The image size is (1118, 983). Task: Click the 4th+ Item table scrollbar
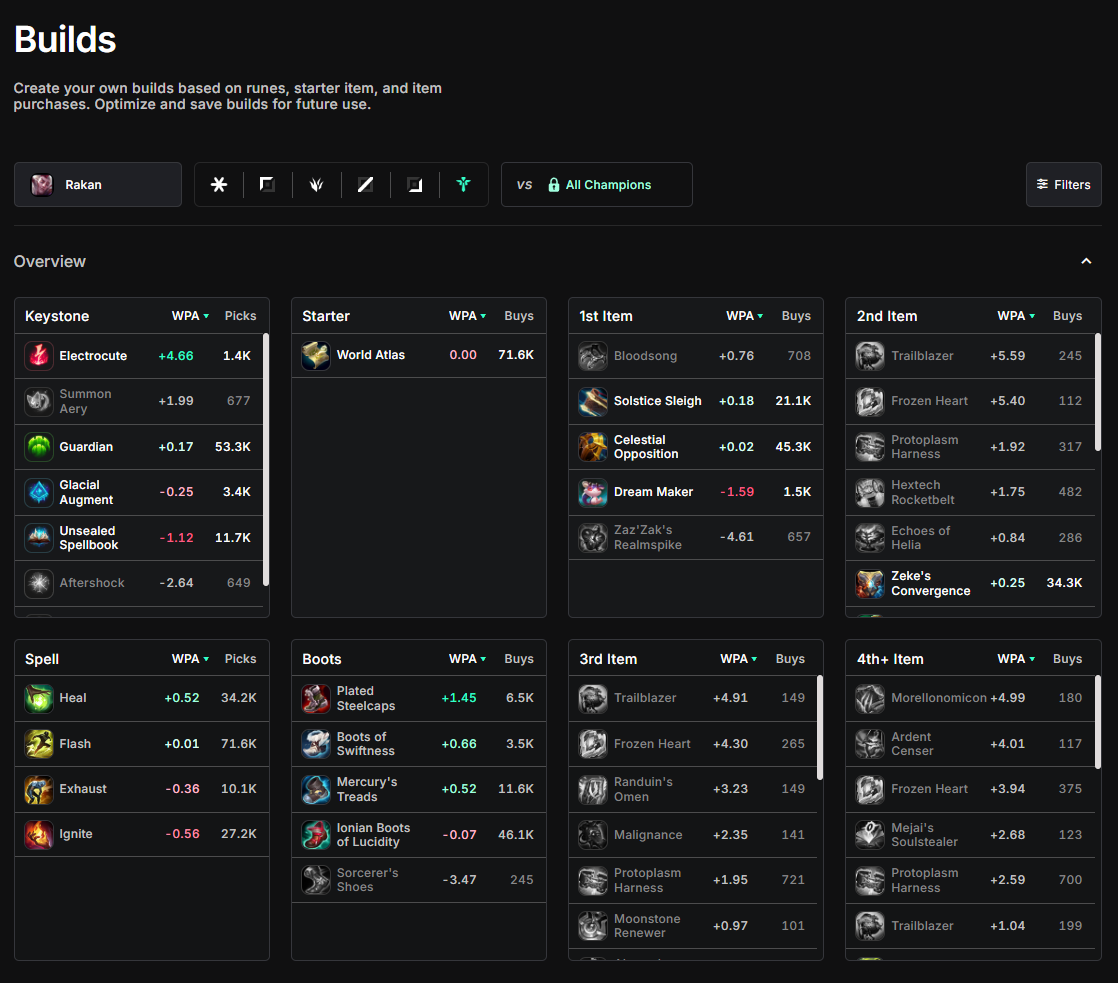[x=1098, y=721]
